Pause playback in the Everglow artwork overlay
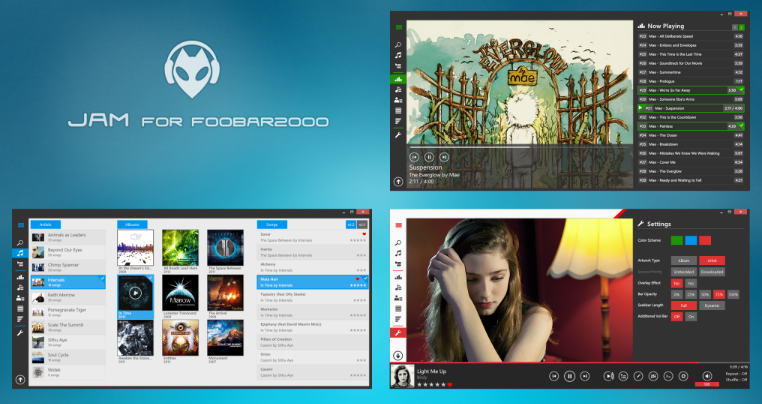The width and height of the screenshot is (762, 404). [429, 157]
